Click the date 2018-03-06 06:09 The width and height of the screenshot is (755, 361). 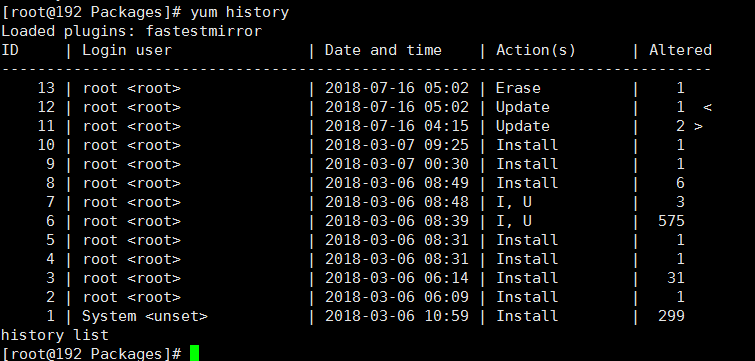coord(396,297)
